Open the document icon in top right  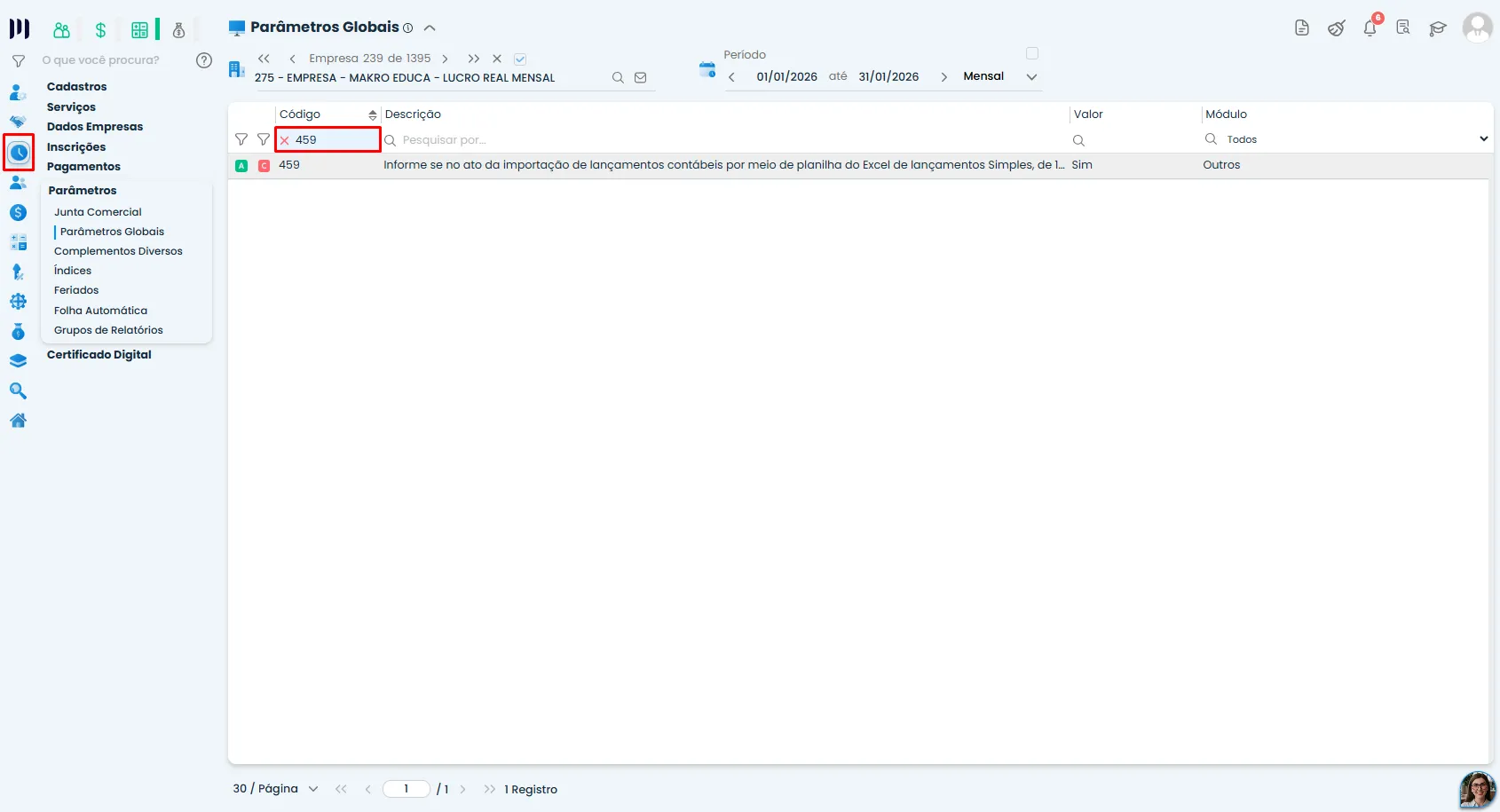click(x=1302, y=28)
